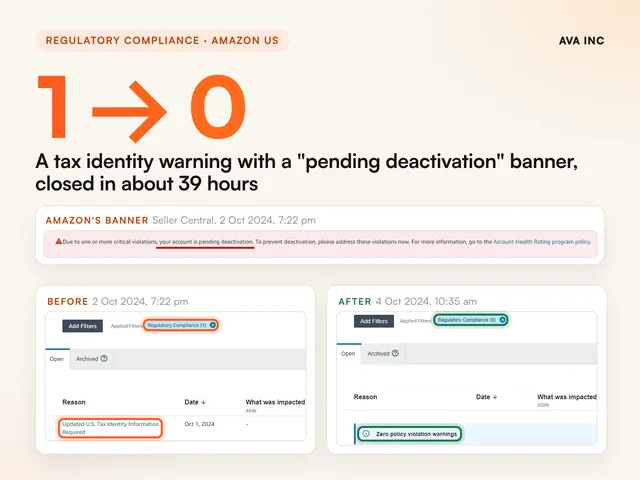Image resolution: width=640 pixels, height=480 pixels.
Task: Click the red warning triangle icon
Action: click(x=58, y=241)
